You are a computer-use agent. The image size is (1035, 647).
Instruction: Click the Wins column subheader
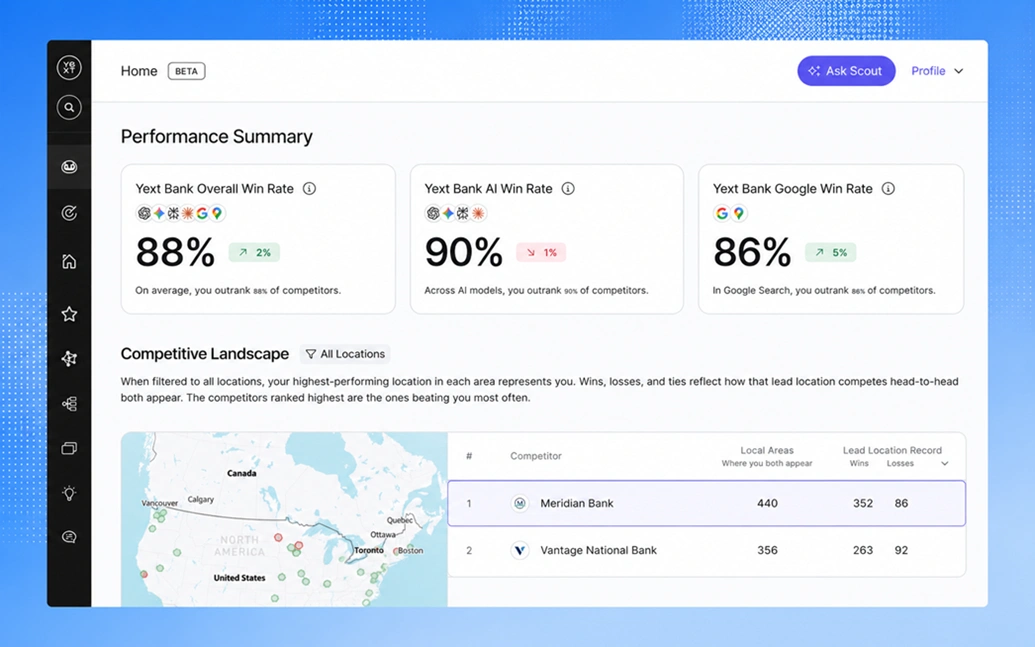(859, 463)
